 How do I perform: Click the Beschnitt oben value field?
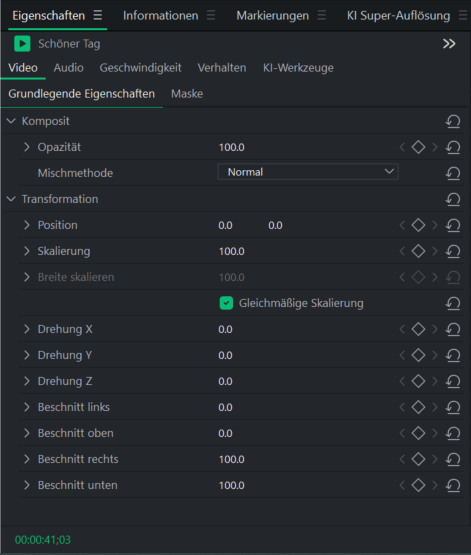(225, 433)
